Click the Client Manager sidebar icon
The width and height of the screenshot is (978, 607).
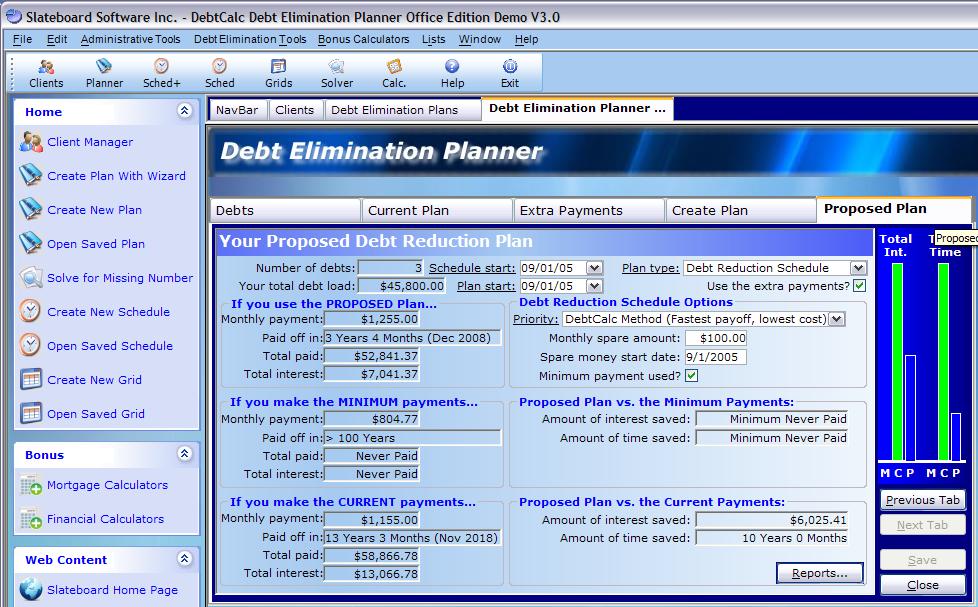31,142
